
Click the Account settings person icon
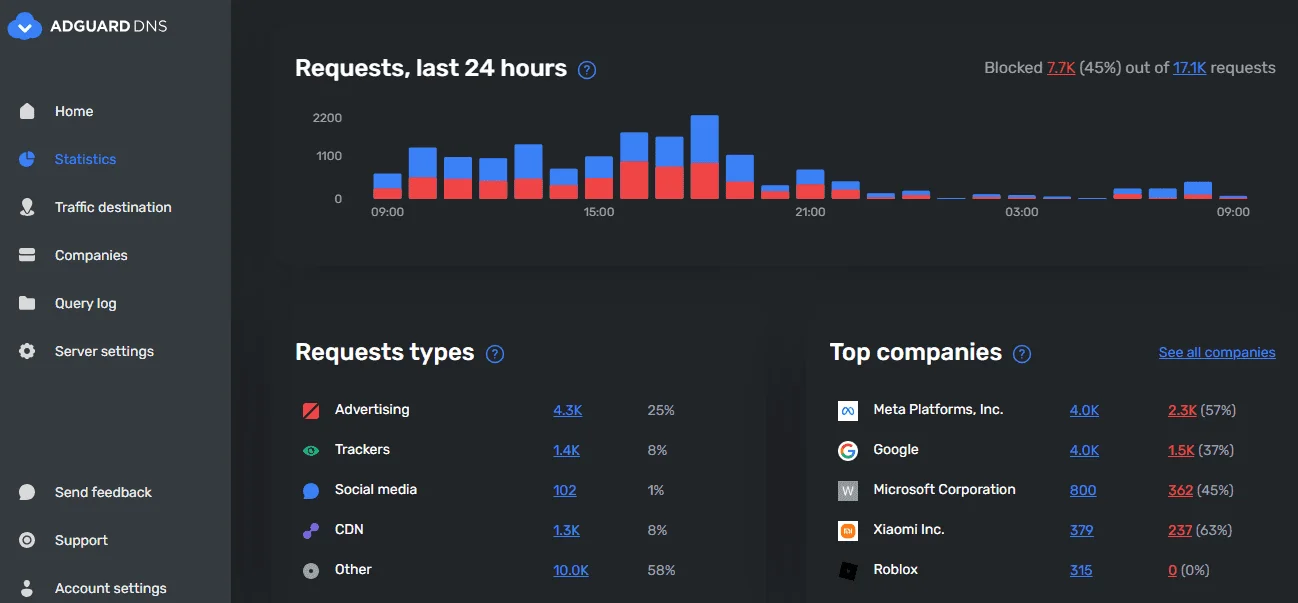tap(27, 588)
